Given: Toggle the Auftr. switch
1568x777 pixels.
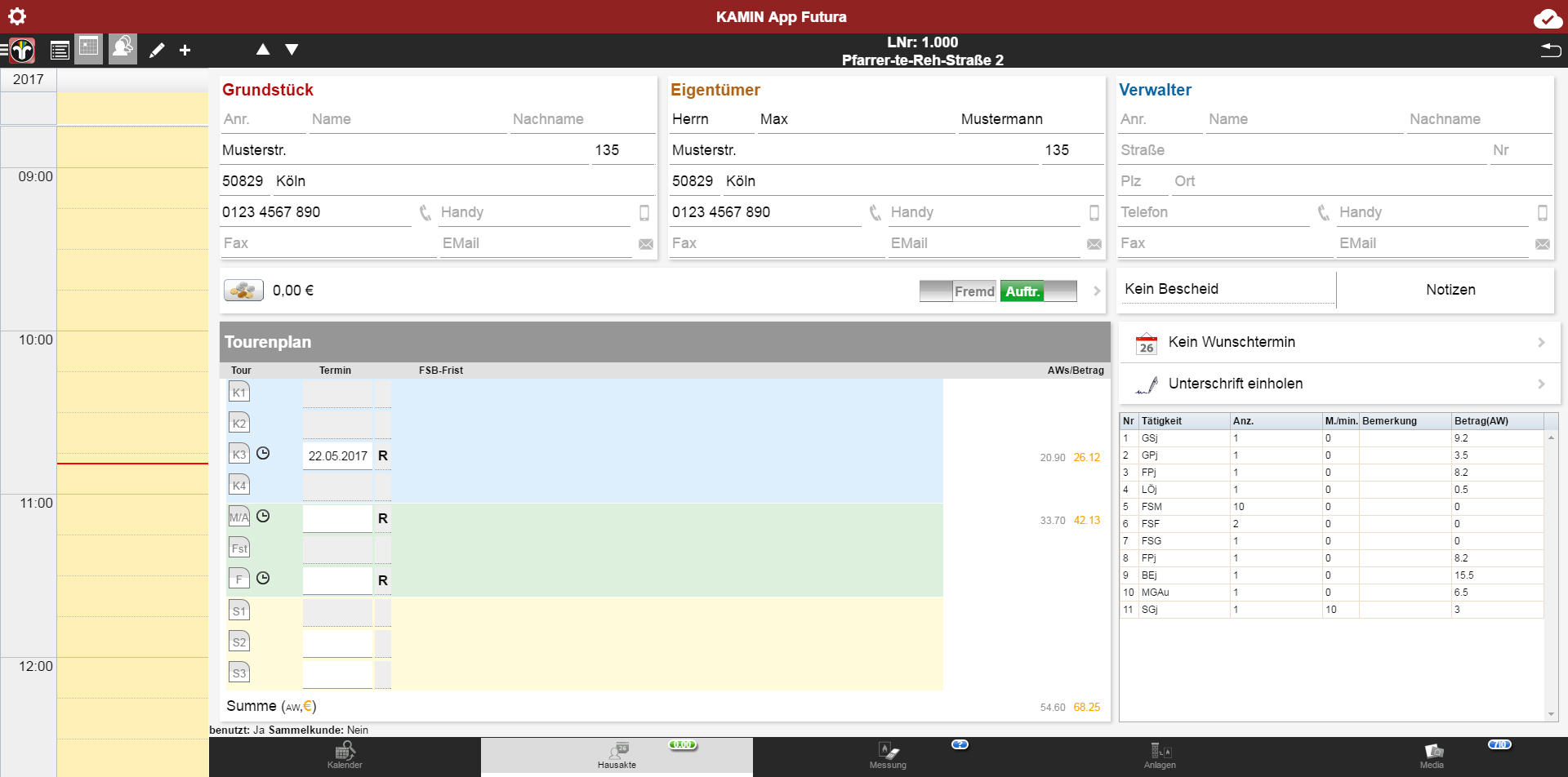Looking at the screenshot, I should [1039, 291].
